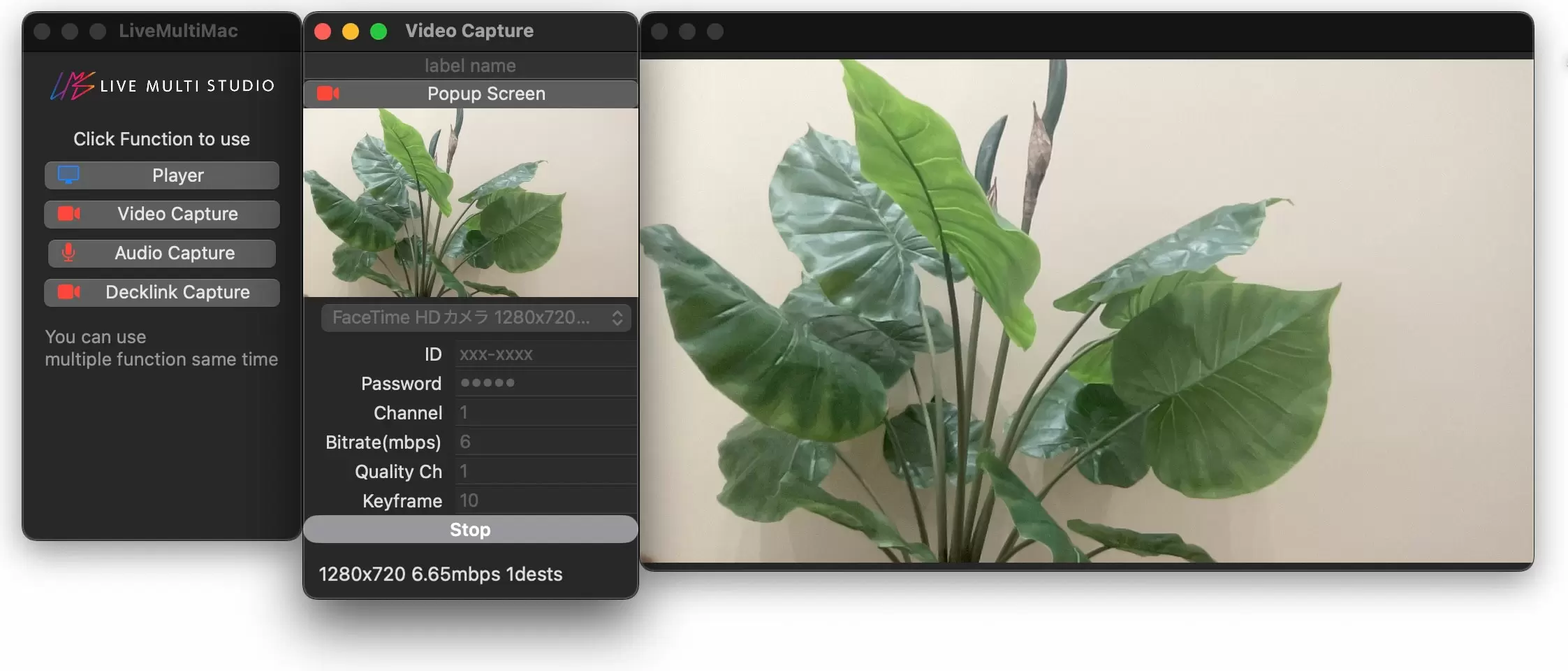Click the small camera preview thumbnail
Viewport: 1568px width, 671px height.
pyautogui.click(x=470, y=203)
